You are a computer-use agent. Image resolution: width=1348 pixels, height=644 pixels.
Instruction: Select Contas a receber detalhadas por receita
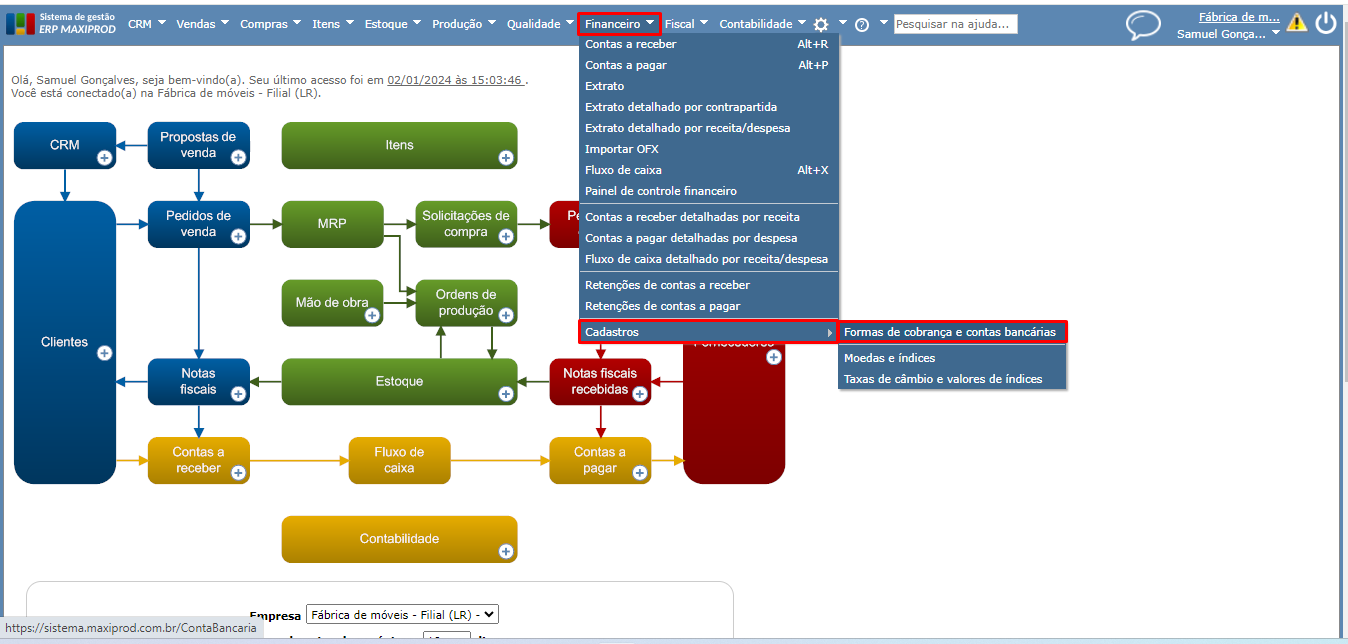click(x=709, y=217)
